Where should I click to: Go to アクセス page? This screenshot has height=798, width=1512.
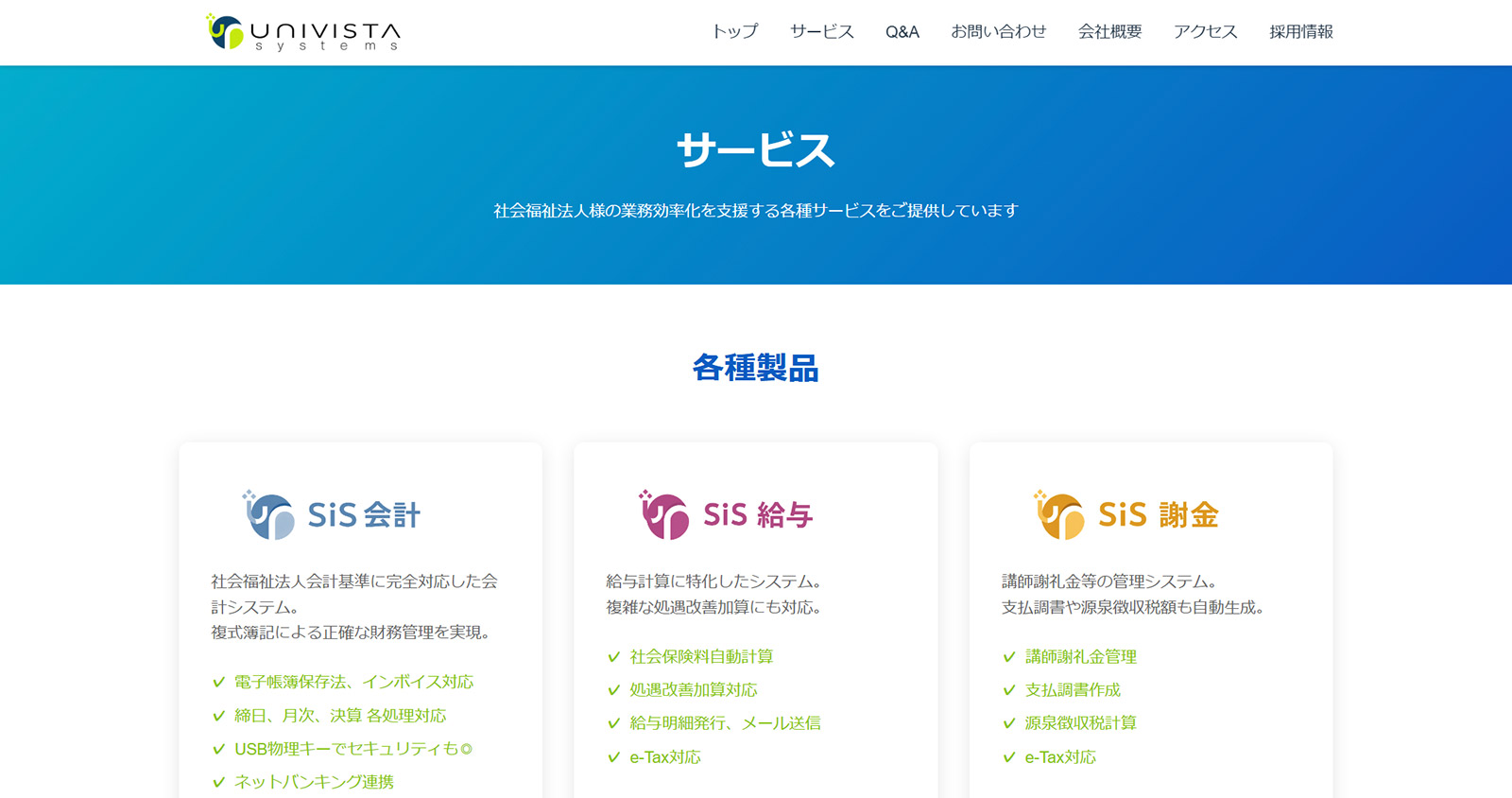[1206, 32]
